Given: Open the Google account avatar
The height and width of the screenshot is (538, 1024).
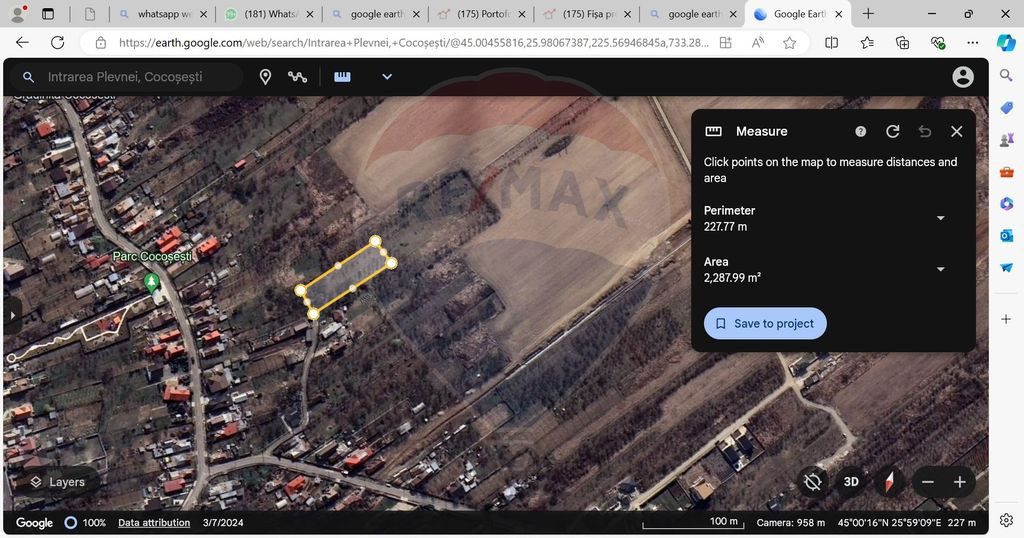Looking at the screenshot, I should (x=963, y=77).
